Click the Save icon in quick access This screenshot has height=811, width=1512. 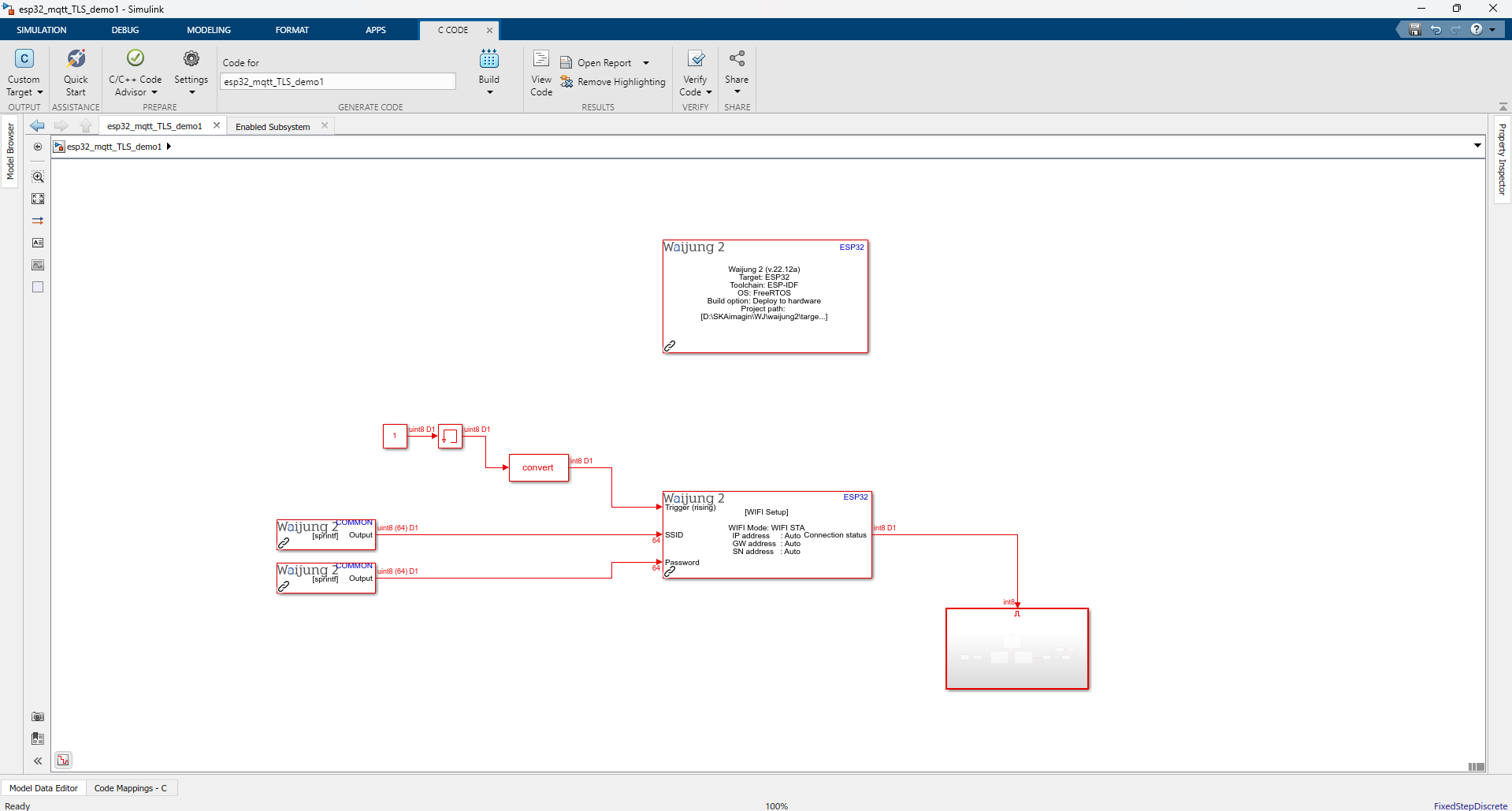click(1415, 30)
